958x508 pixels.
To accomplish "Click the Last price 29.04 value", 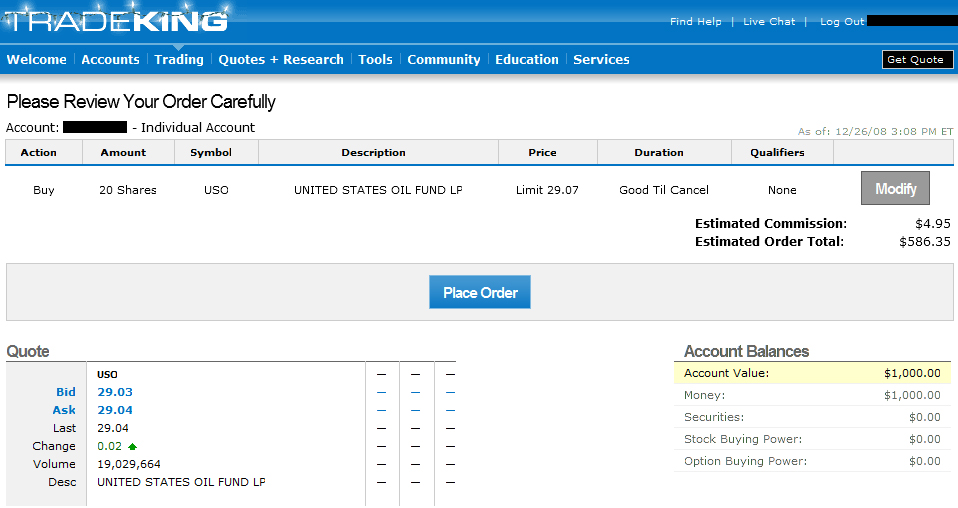I will click(113, 428).
